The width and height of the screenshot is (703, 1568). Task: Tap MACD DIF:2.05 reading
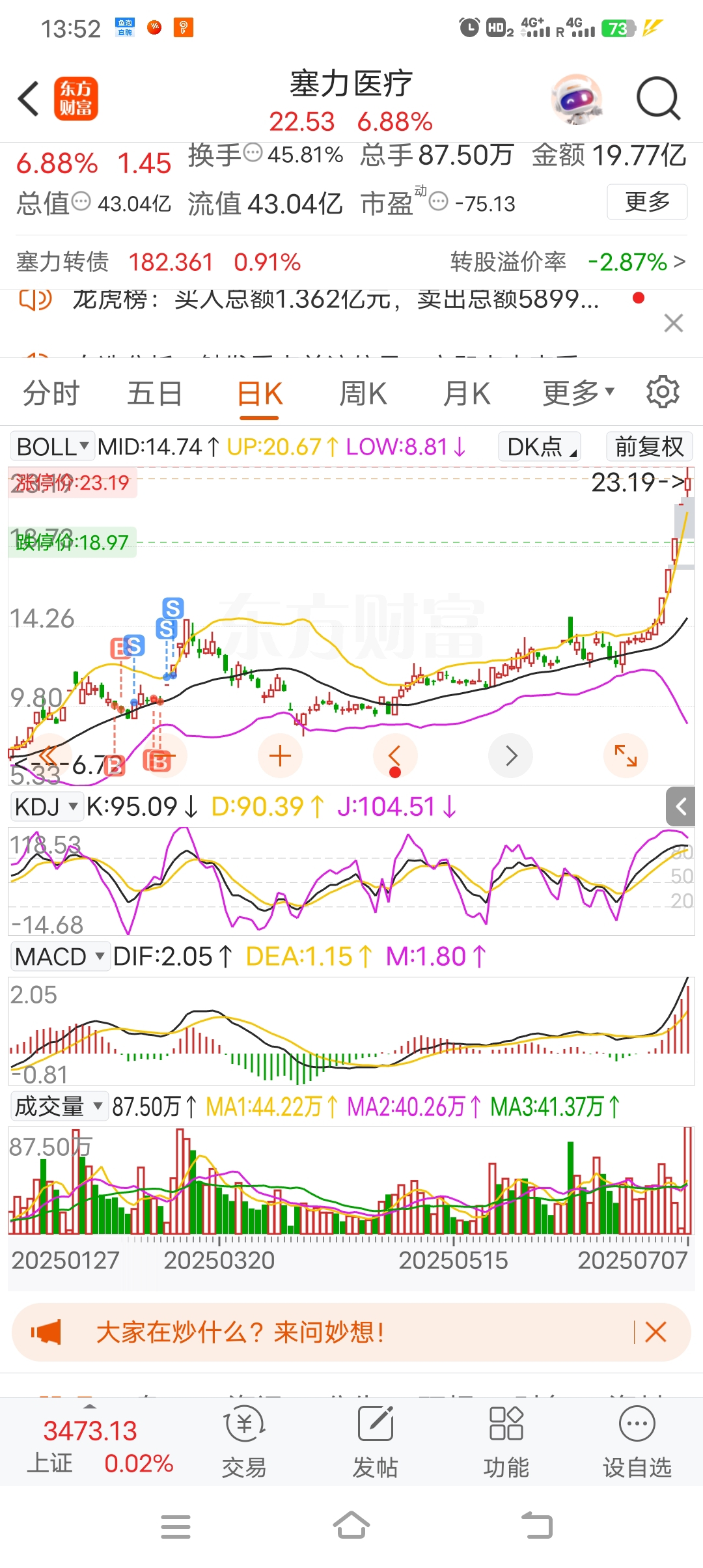pos(172,957)
